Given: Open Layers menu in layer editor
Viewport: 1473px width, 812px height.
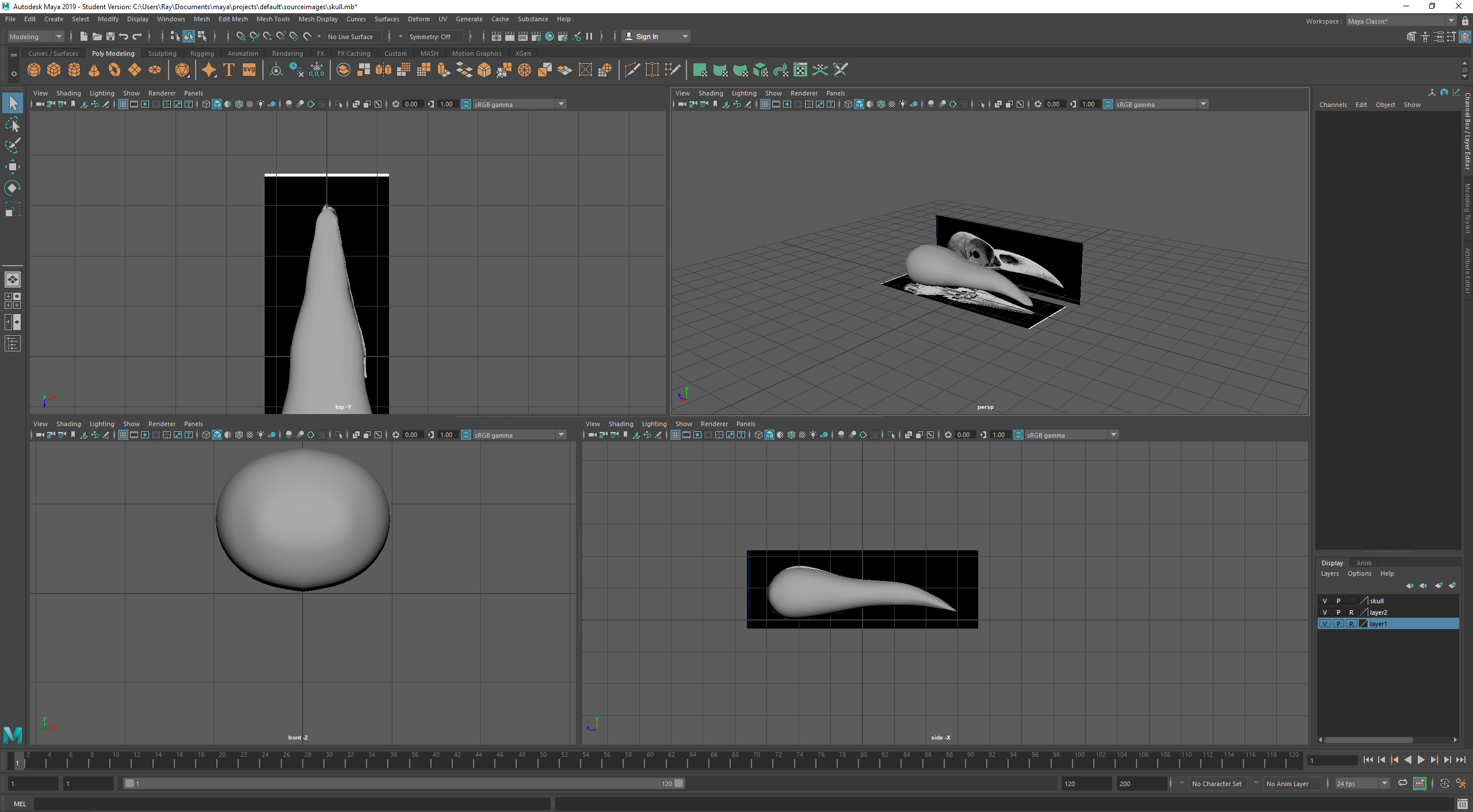Looking at the screenshot, I should pos(1329,573).
